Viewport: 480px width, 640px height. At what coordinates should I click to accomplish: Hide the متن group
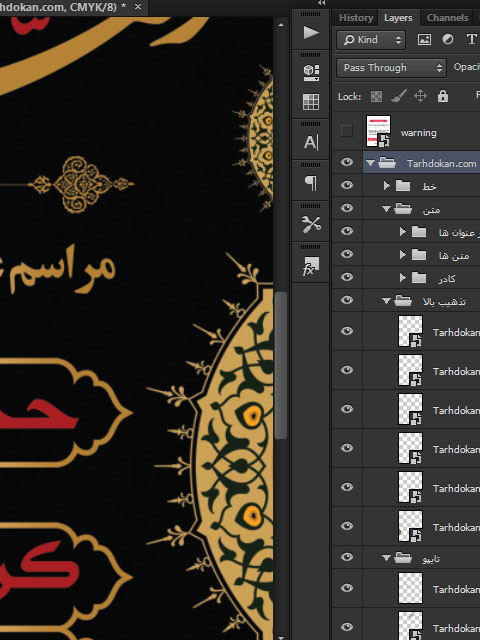347,208
